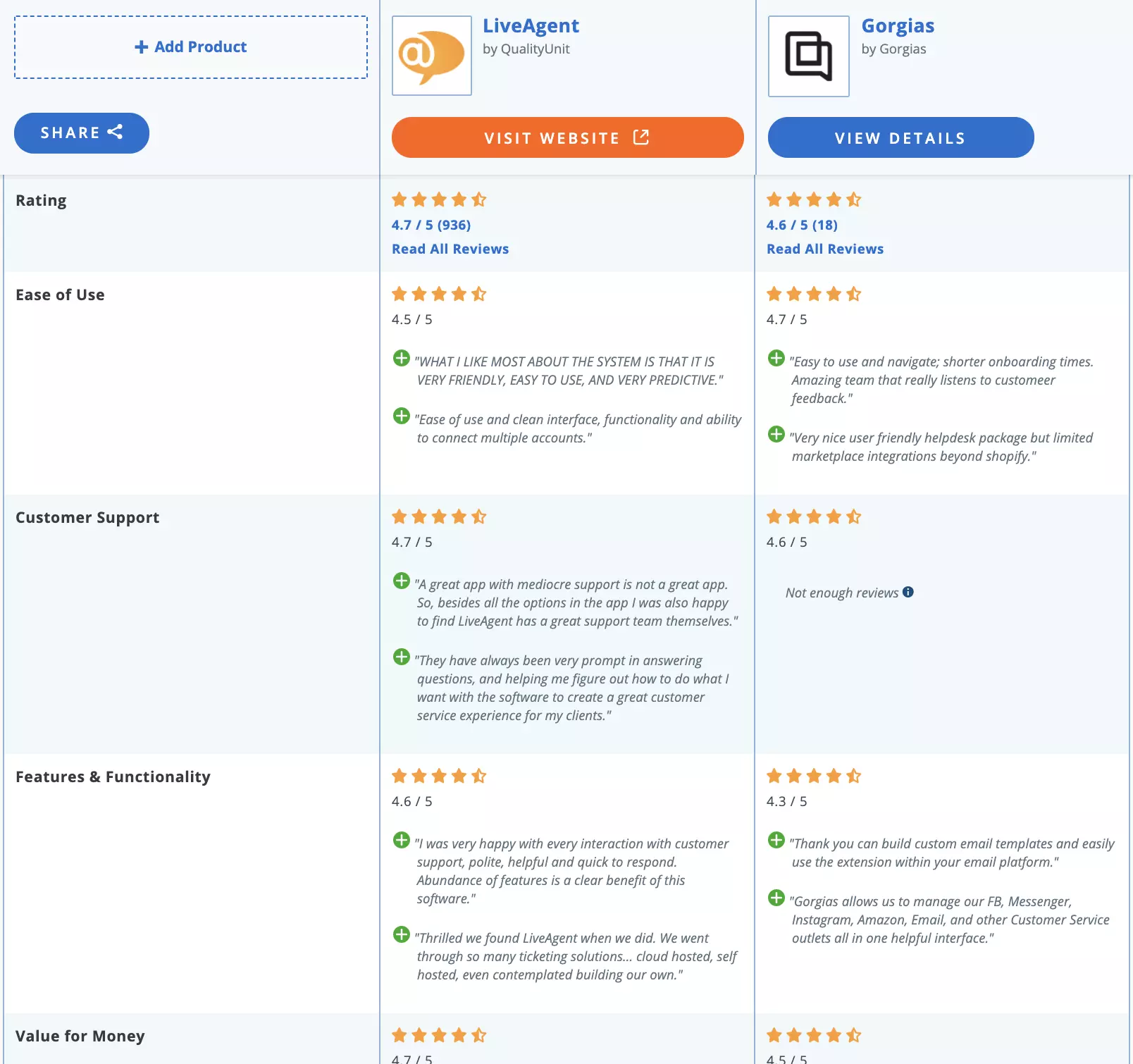This screenshot has height=1064, width=1133.
Task: Click Gorgias Ease of Use star rating
Action: (812, 294)
